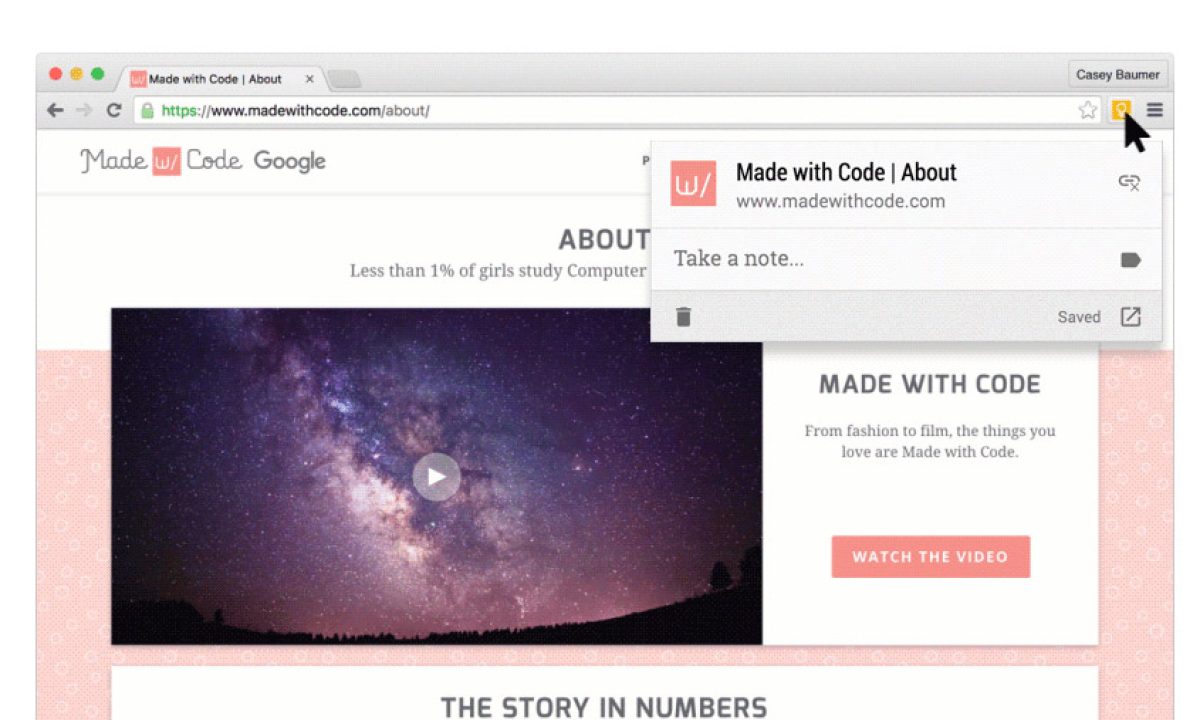Select the Made with Code About tab

tap(215, 79)
